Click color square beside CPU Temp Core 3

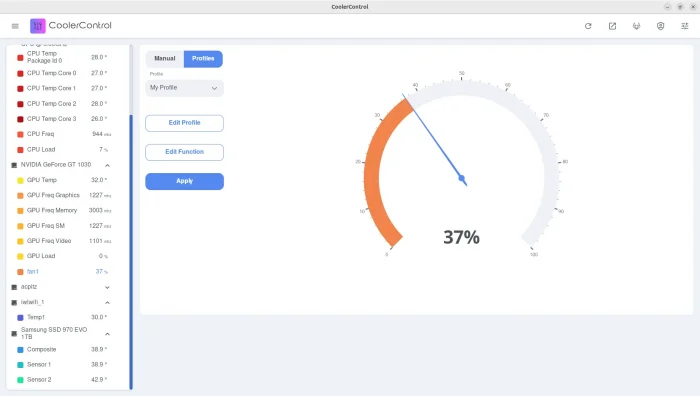(20, 119)
